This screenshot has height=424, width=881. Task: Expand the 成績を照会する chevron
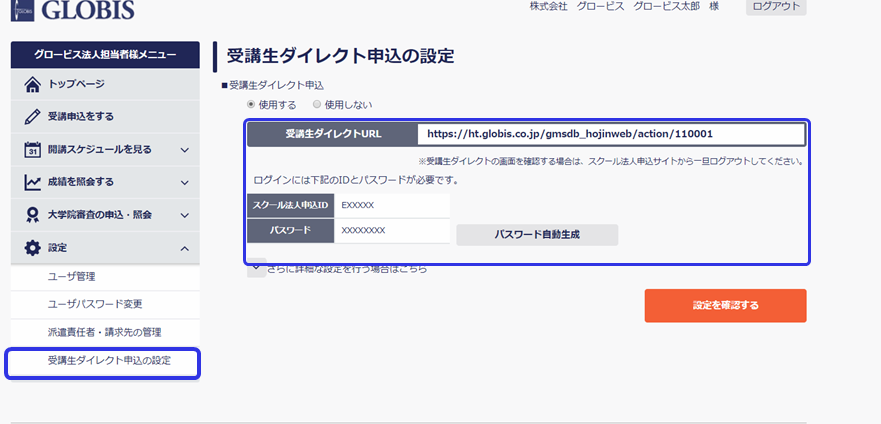(184, 183)
